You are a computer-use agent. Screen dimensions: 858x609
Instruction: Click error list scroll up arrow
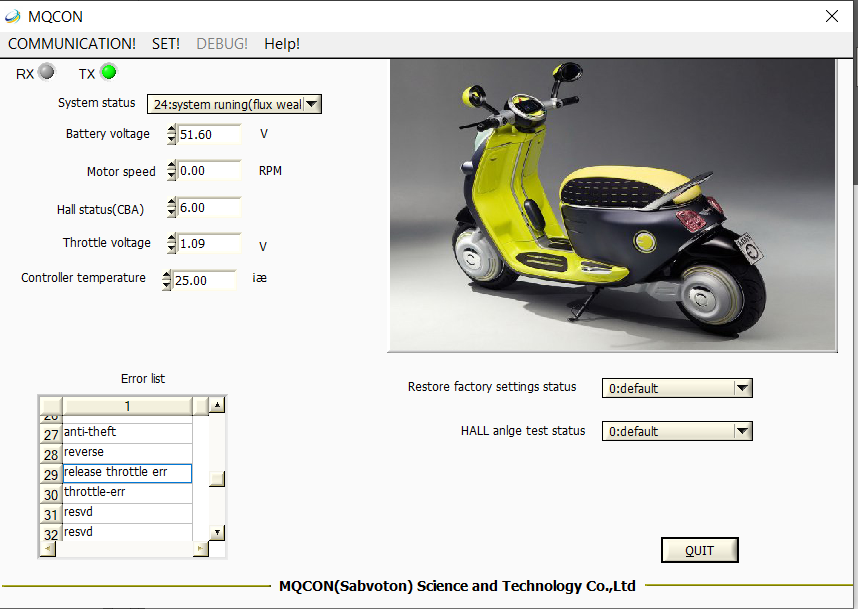point(217,405)
